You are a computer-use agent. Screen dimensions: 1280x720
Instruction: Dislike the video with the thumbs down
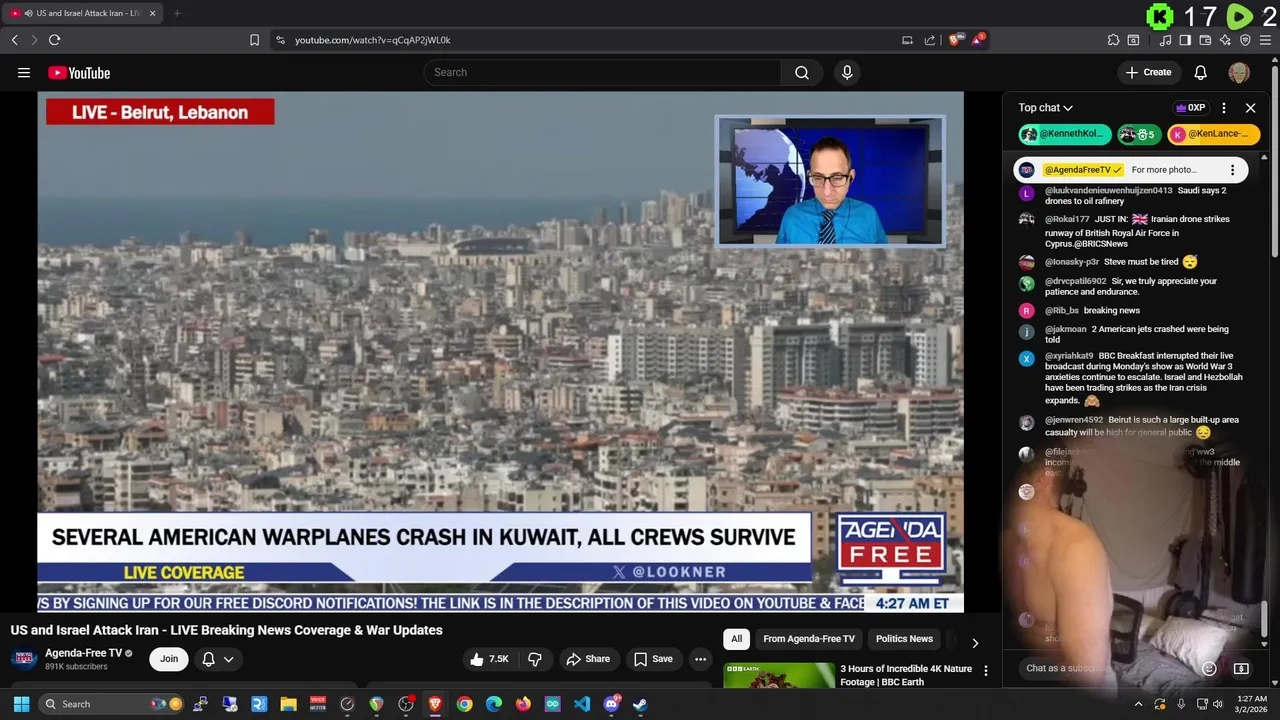click(x=535, y=659)
